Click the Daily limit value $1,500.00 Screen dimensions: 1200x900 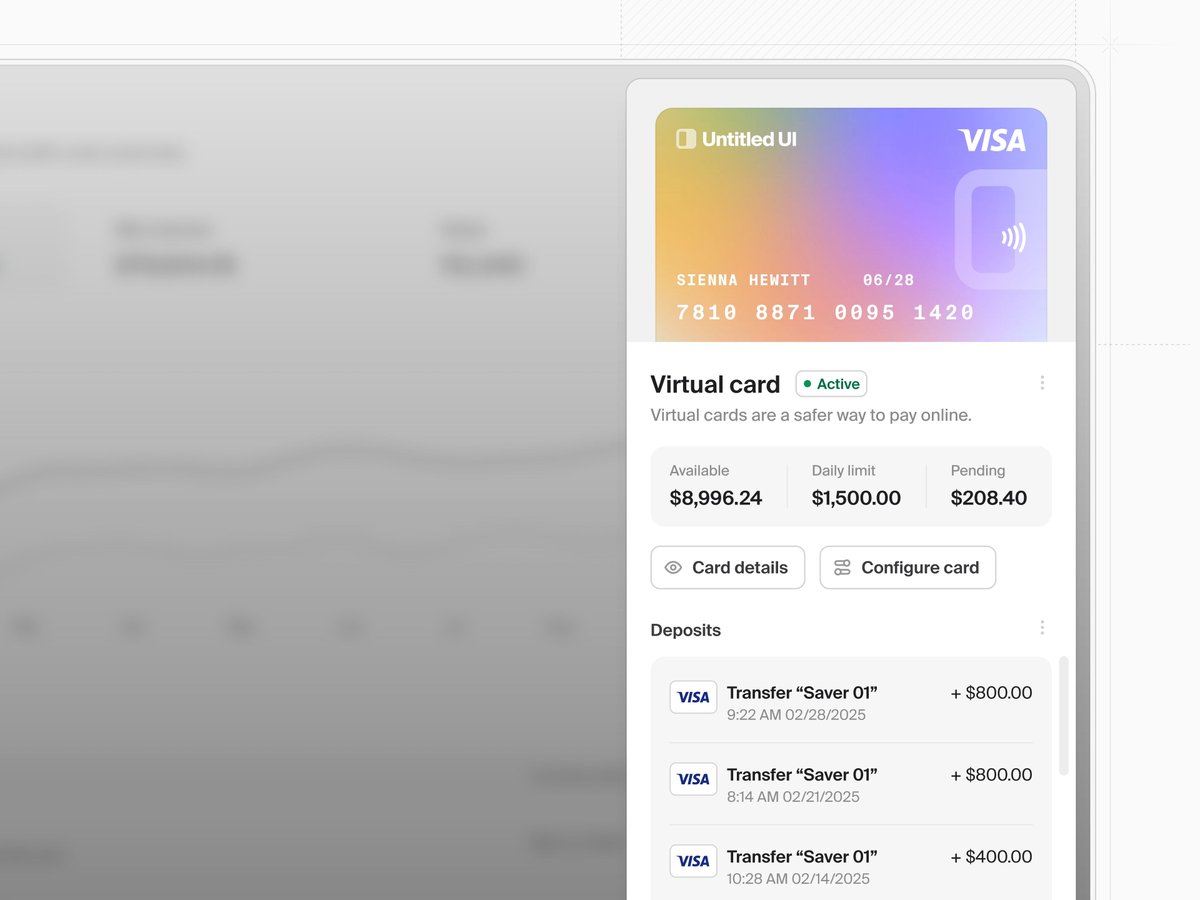(856, 498)
